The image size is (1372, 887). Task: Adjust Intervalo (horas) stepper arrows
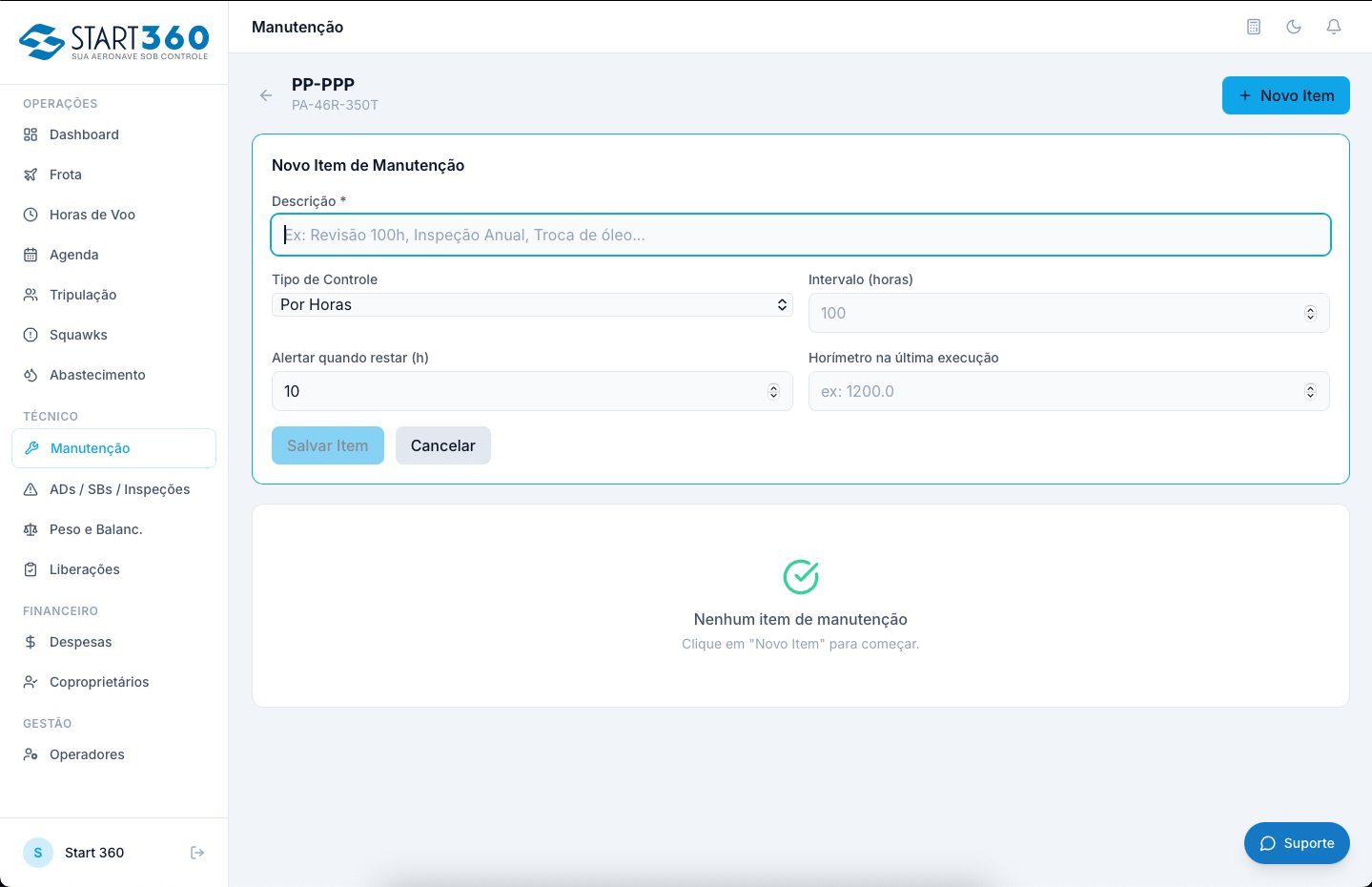pos(1310,313)
